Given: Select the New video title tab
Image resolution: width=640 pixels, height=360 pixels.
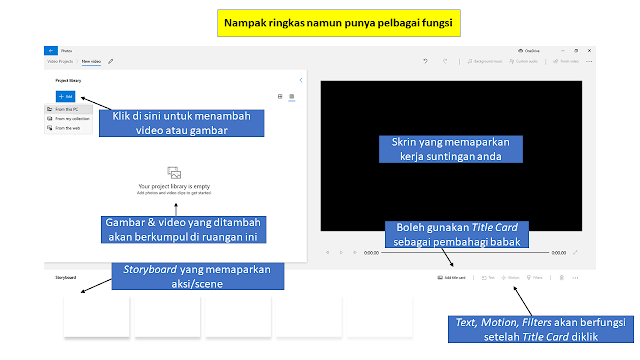Looking at the screenshot, I should click(x=91, y=61).
